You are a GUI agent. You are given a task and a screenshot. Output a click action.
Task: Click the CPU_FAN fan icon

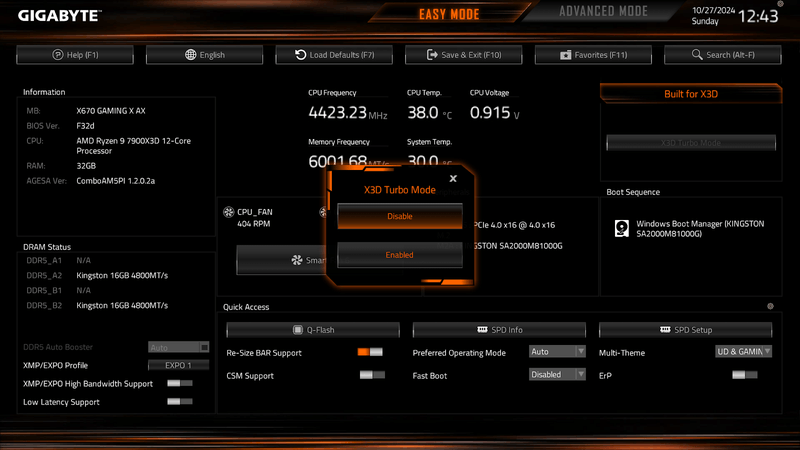[229, 212]
